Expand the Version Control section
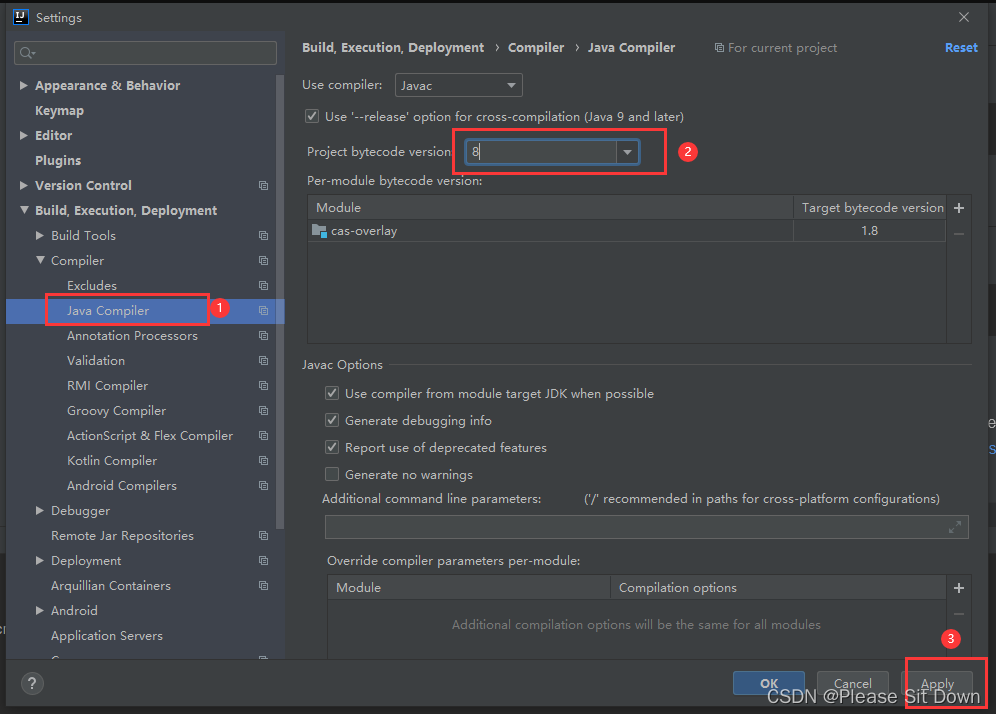This screenshot has width=996, height=714. [x=24, y=185]
